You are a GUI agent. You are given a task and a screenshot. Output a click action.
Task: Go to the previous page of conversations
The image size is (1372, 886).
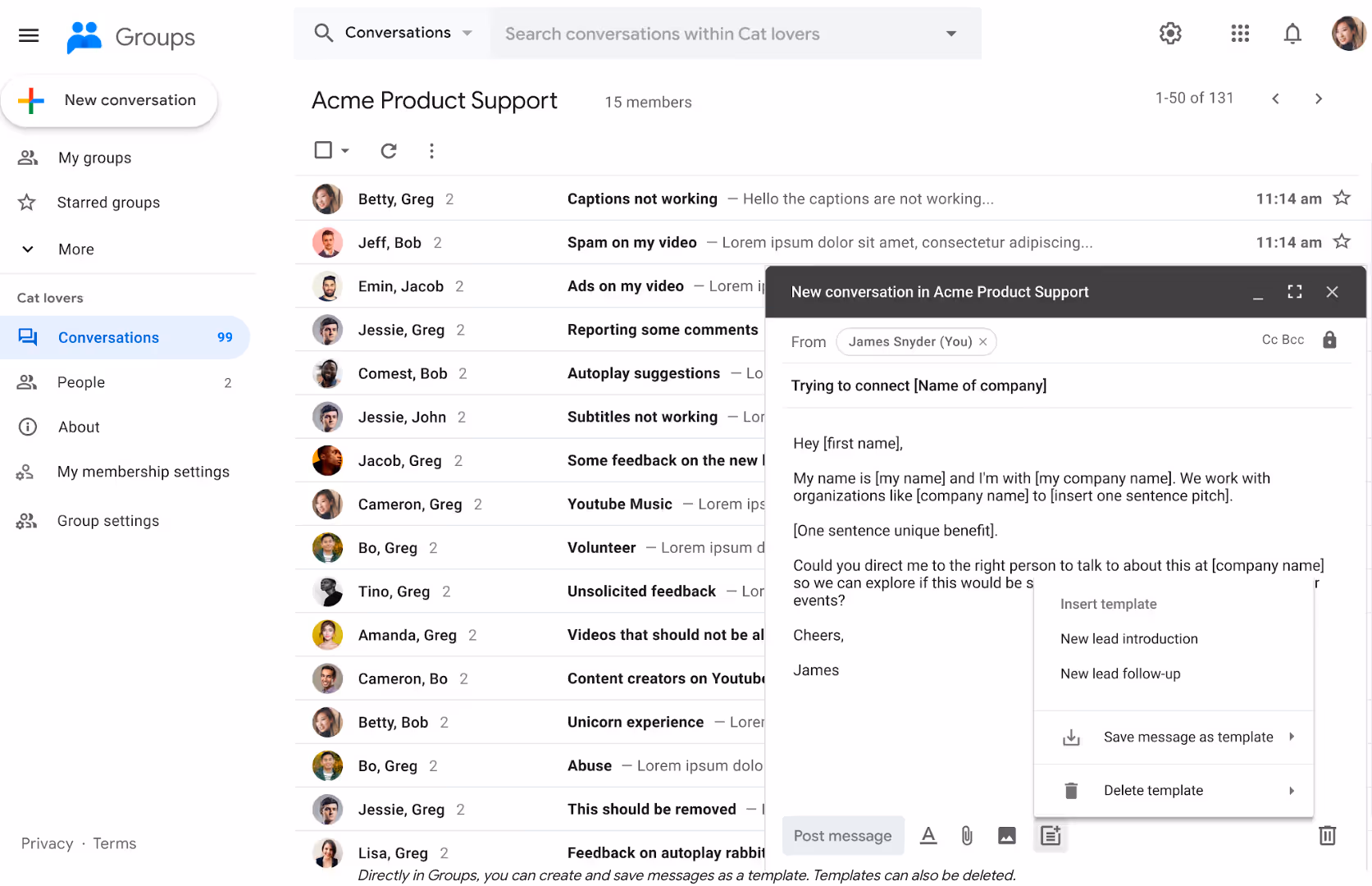pos(1275,98)
